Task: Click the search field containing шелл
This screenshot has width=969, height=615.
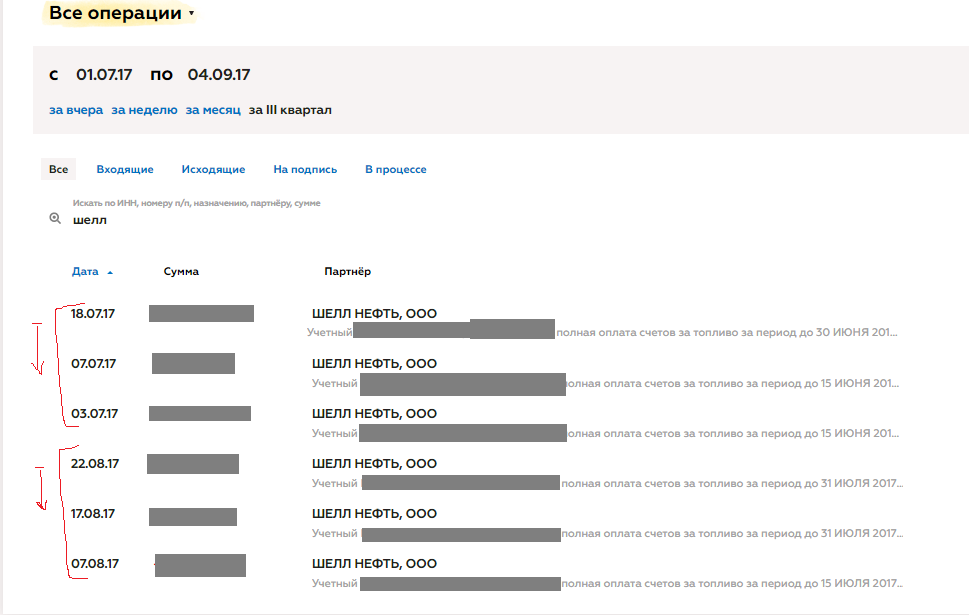Action: pos(90,220)
